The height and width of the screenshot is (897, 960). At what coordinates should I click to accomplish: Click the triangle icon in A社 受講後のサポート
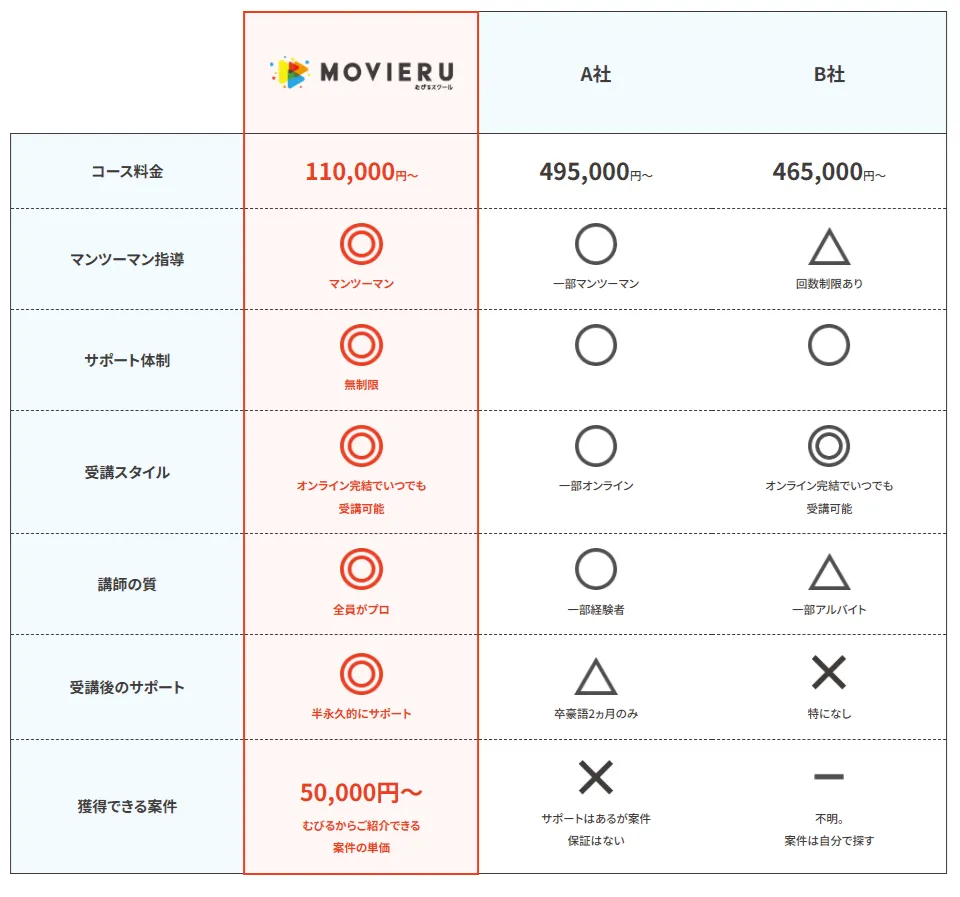click(x=596, y=676)
